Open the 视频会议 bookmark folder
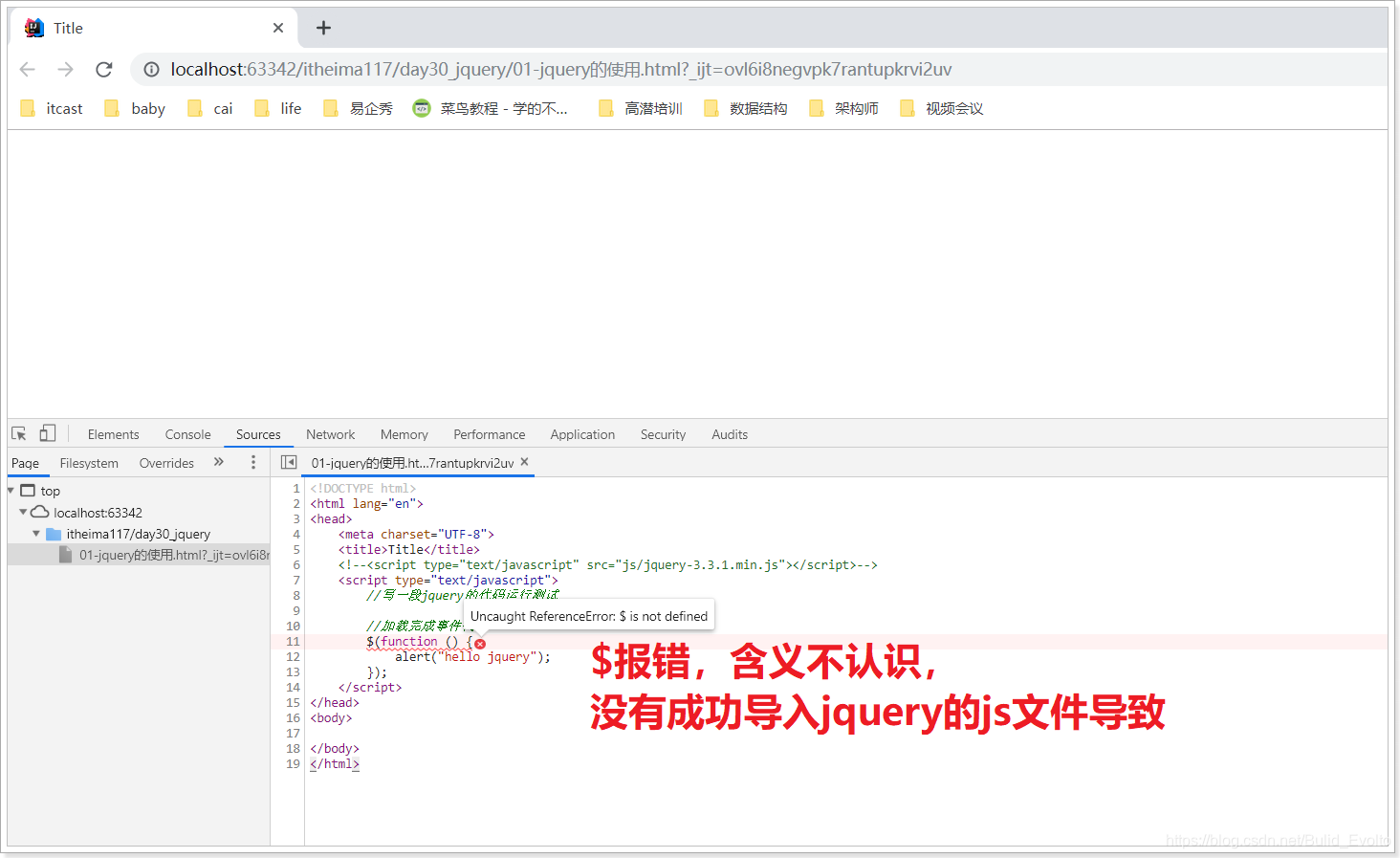Screen dimensions: 1400x858 click(x=942, y=108)
